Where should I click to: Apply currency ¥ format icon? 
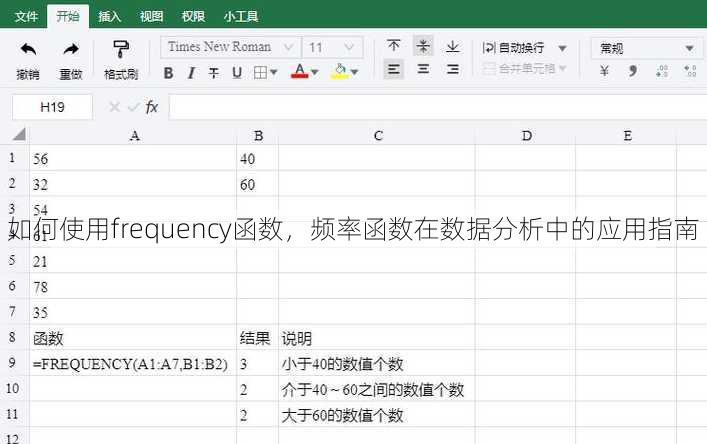604,71
